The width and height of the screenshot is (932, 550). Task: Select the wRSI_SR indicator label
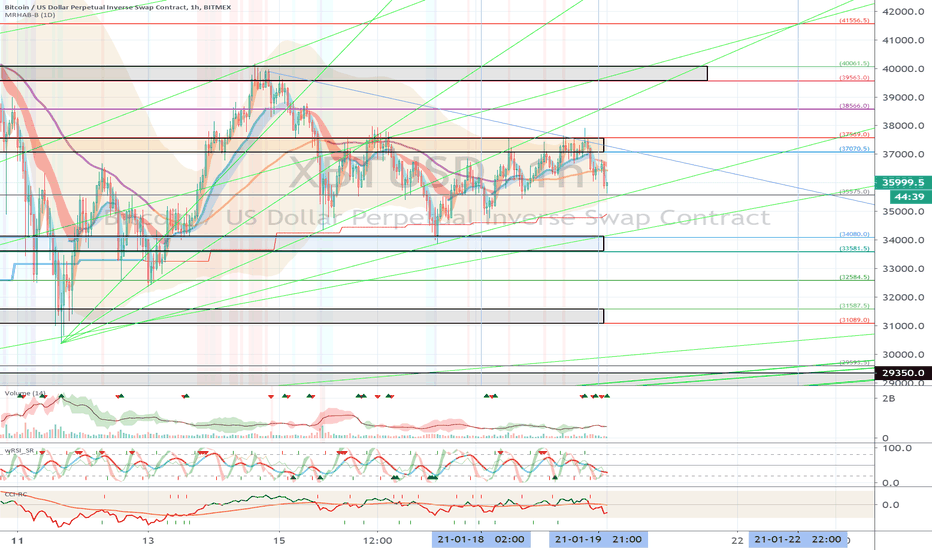21,451
